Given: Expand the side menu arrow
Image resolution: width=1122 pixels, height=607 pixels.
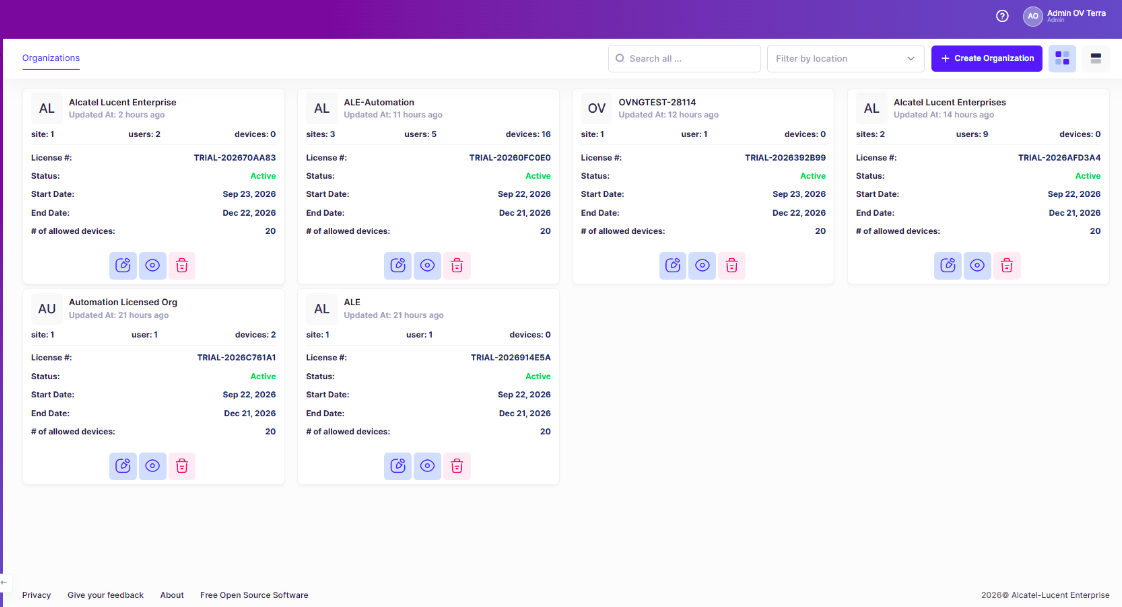Looking at the screenshot, I should [x=4, y=582].
